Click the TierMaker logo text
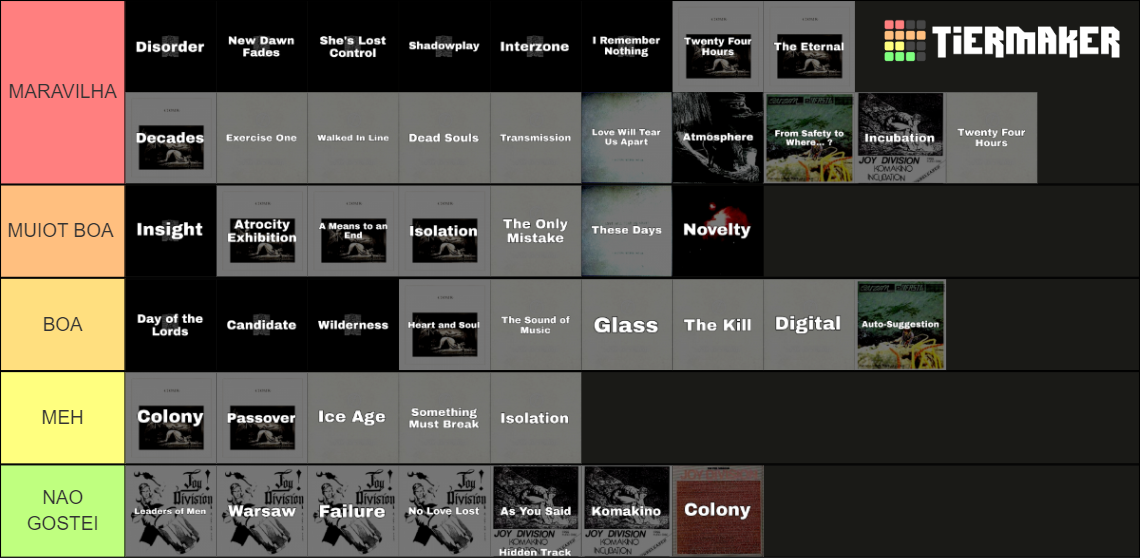 tap(1026, 42)
